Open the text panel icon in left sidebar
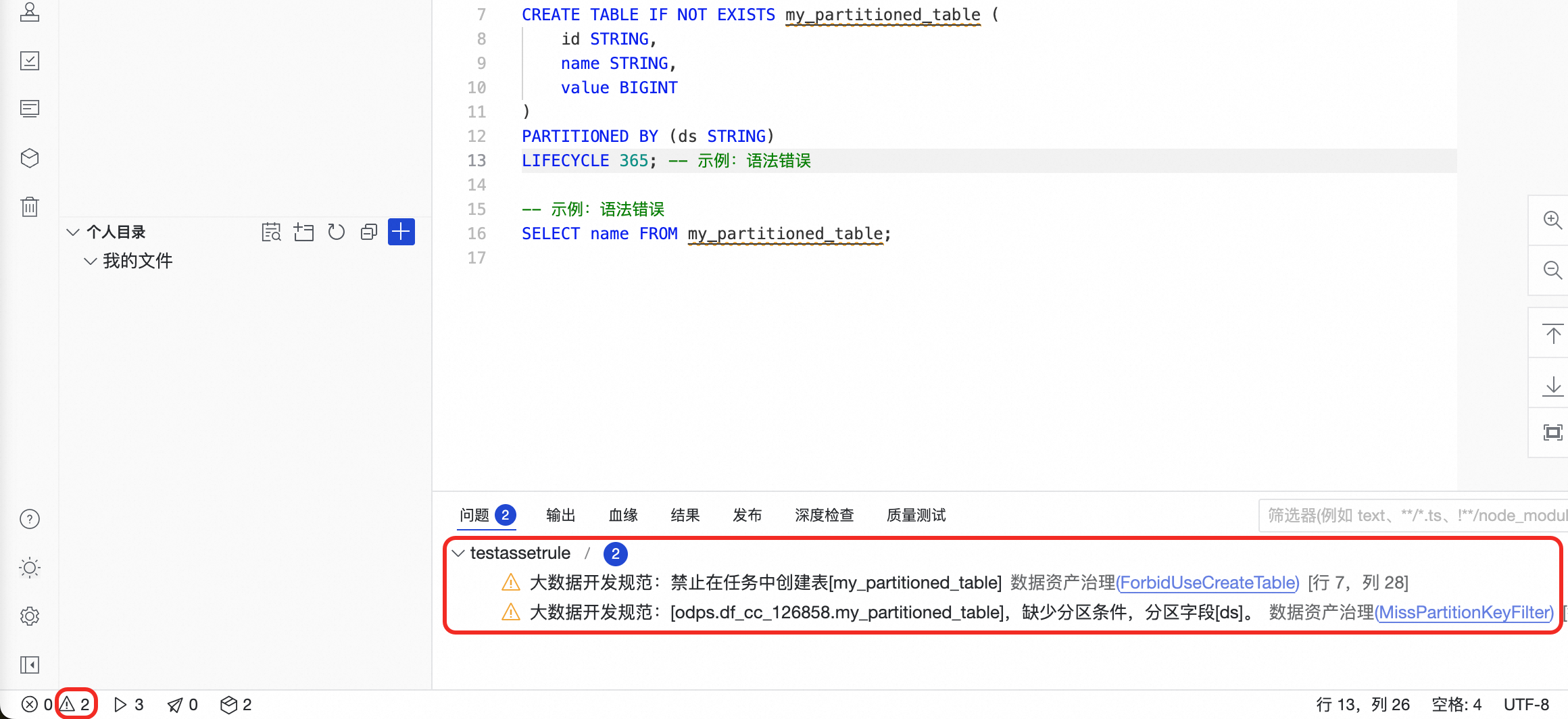 (x=30, y=109)
